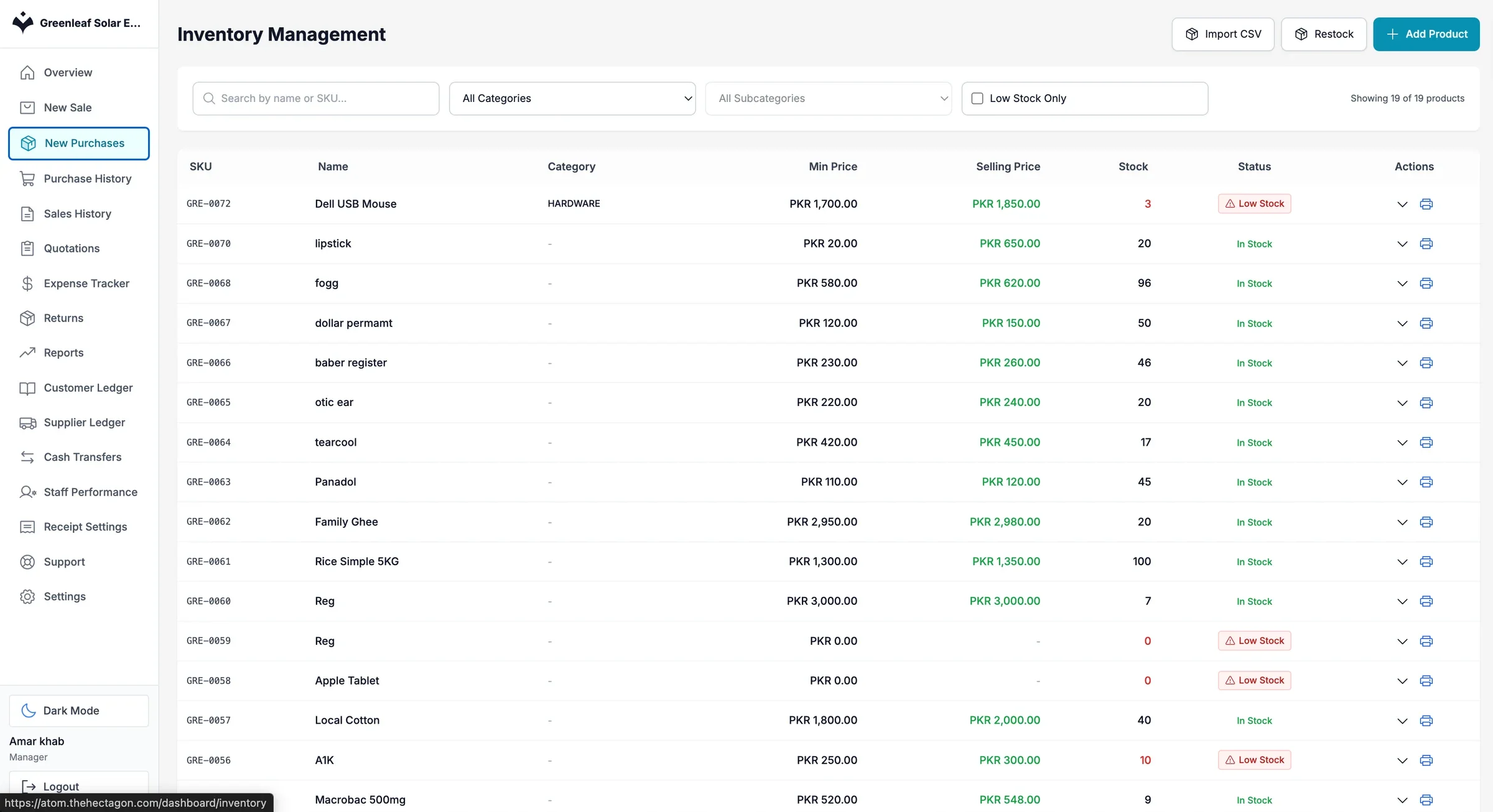Screen dimensions: 1493x812
Task: Click print icon for baber register
Action: (1426, 363)
